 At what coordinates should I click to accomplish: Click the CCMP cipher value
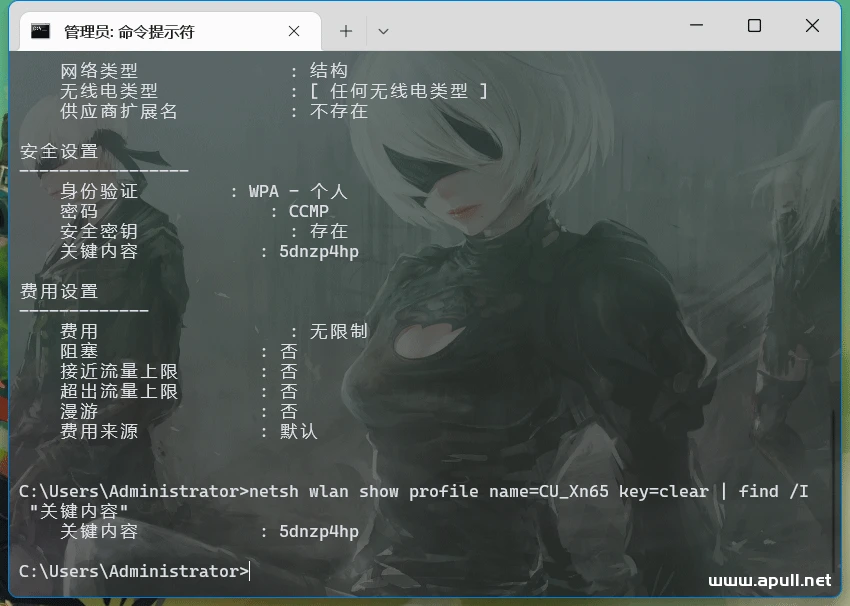click(308, 211)
